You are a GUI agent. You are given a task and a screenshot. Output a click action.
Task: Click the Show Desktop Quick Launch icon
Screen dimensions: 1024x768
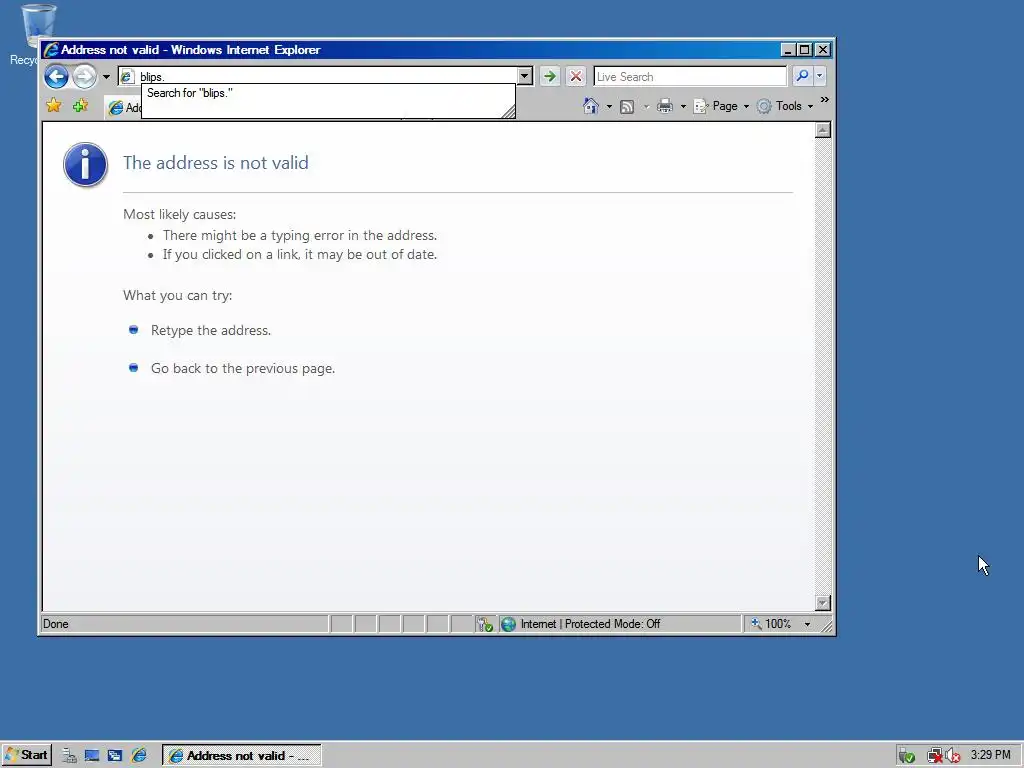[x=92, y=756]
